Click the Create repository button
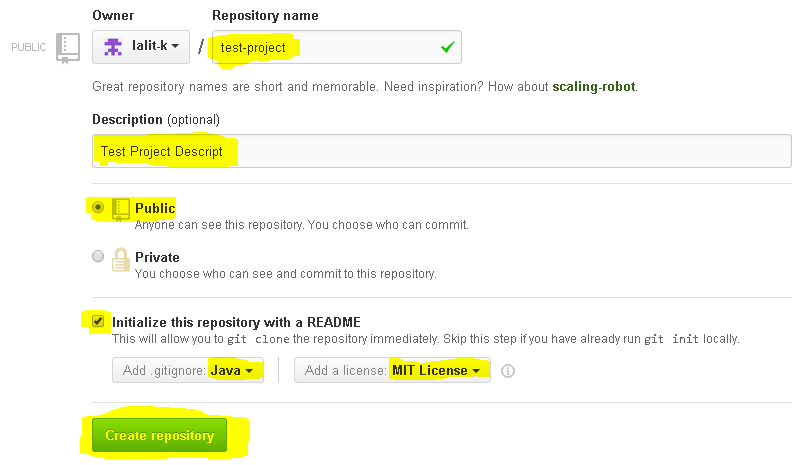The image size is (808, 465). [160, 435]
